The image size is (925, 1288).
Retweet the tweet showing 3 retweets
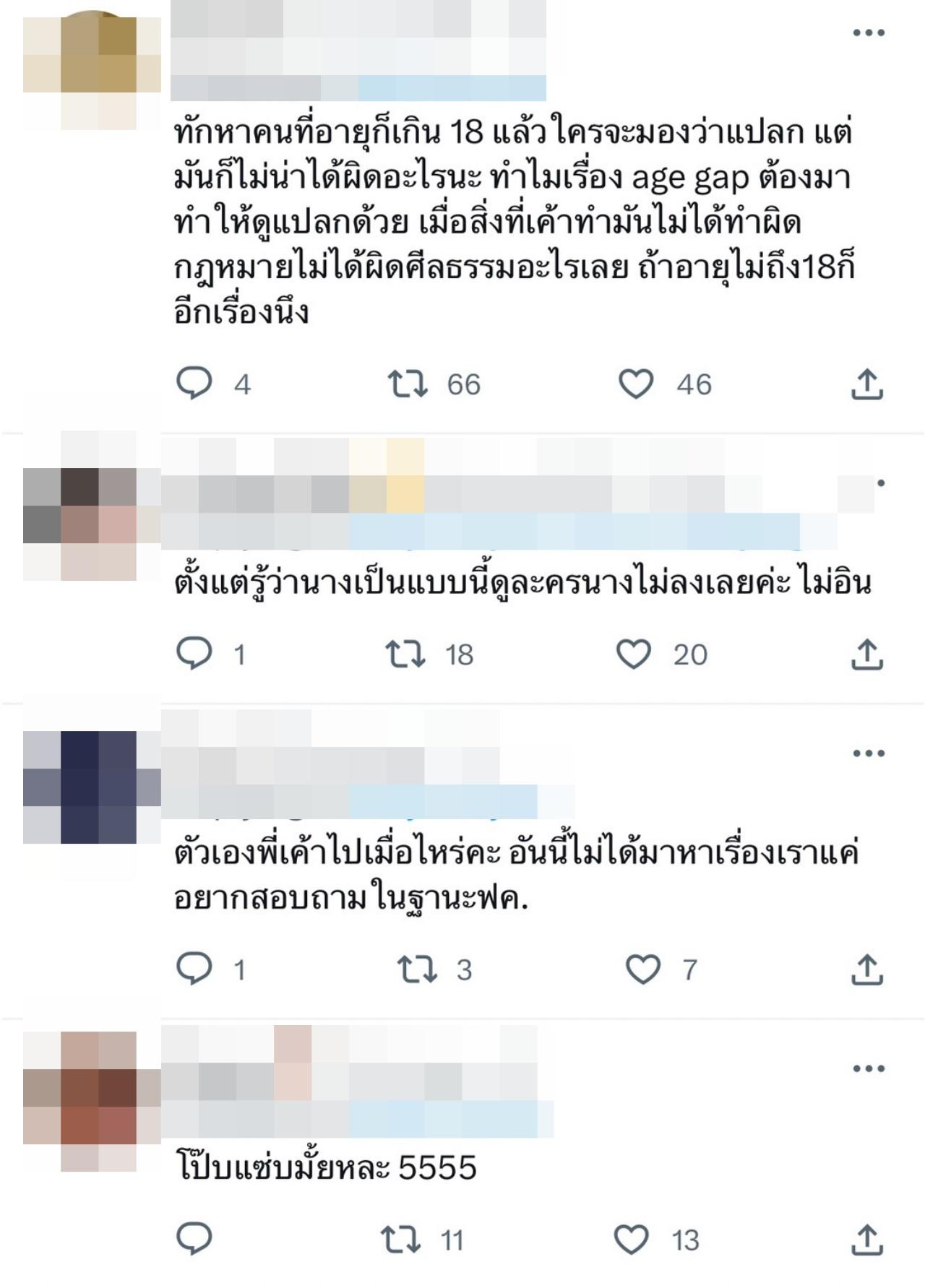(417, 969)
